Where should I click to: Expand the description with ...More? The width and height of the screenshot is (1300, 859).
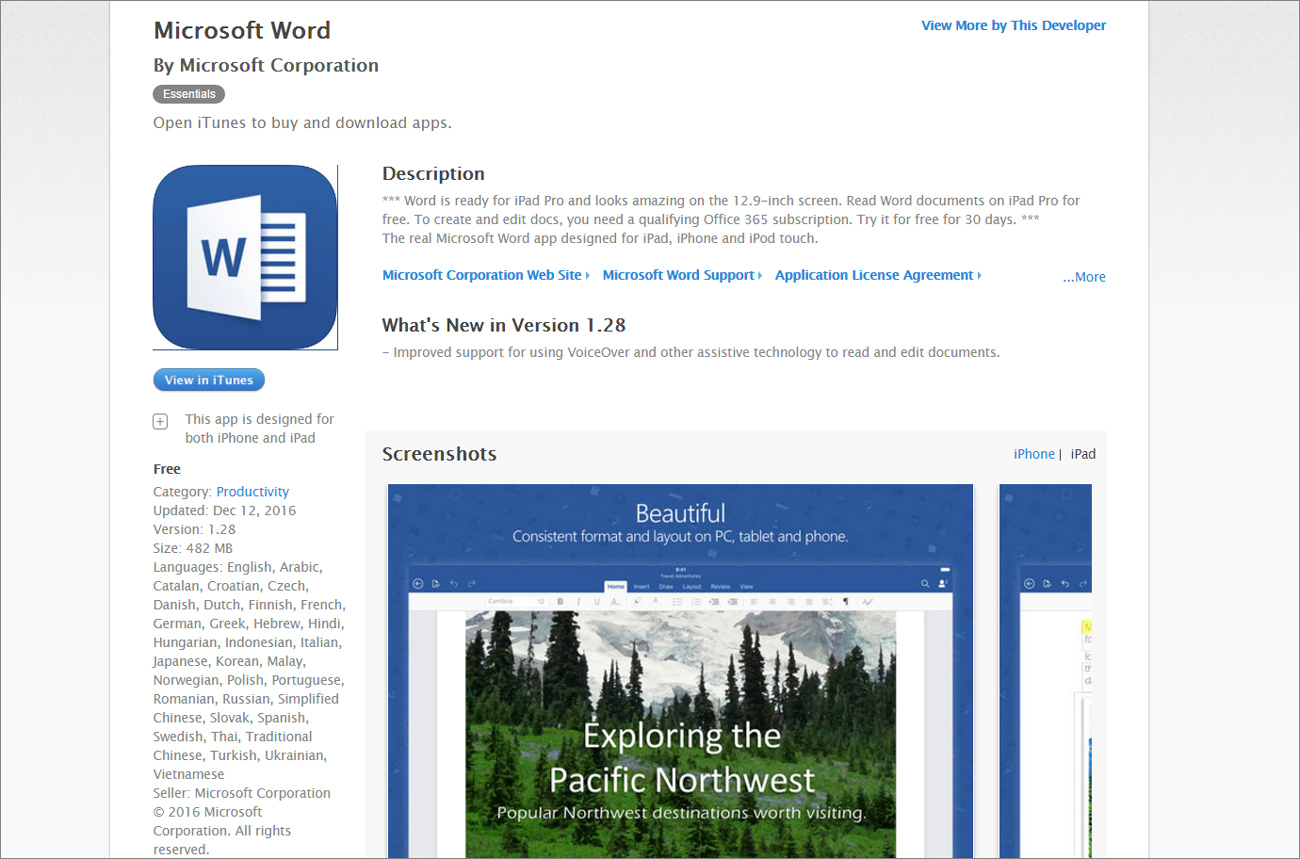[1084, 277]
